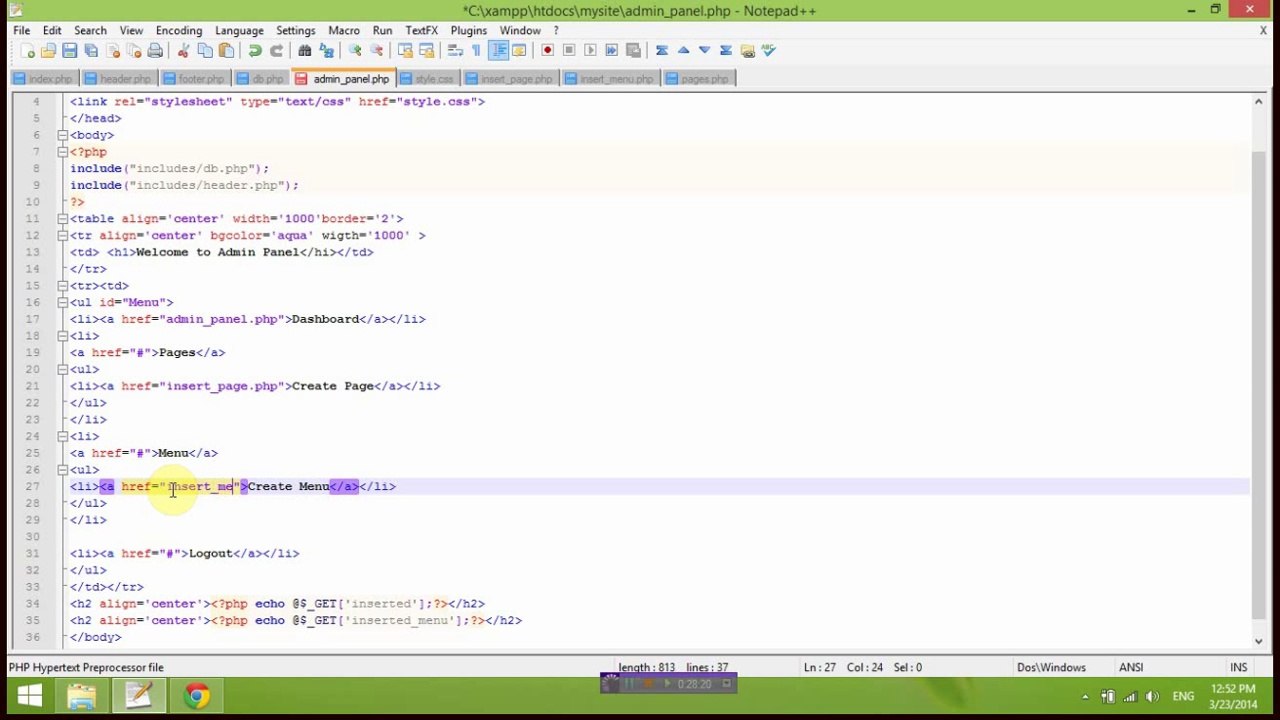Switch to the style.css tab
This screenshot has width=1280, height=720.
click(x=427, y=79)
